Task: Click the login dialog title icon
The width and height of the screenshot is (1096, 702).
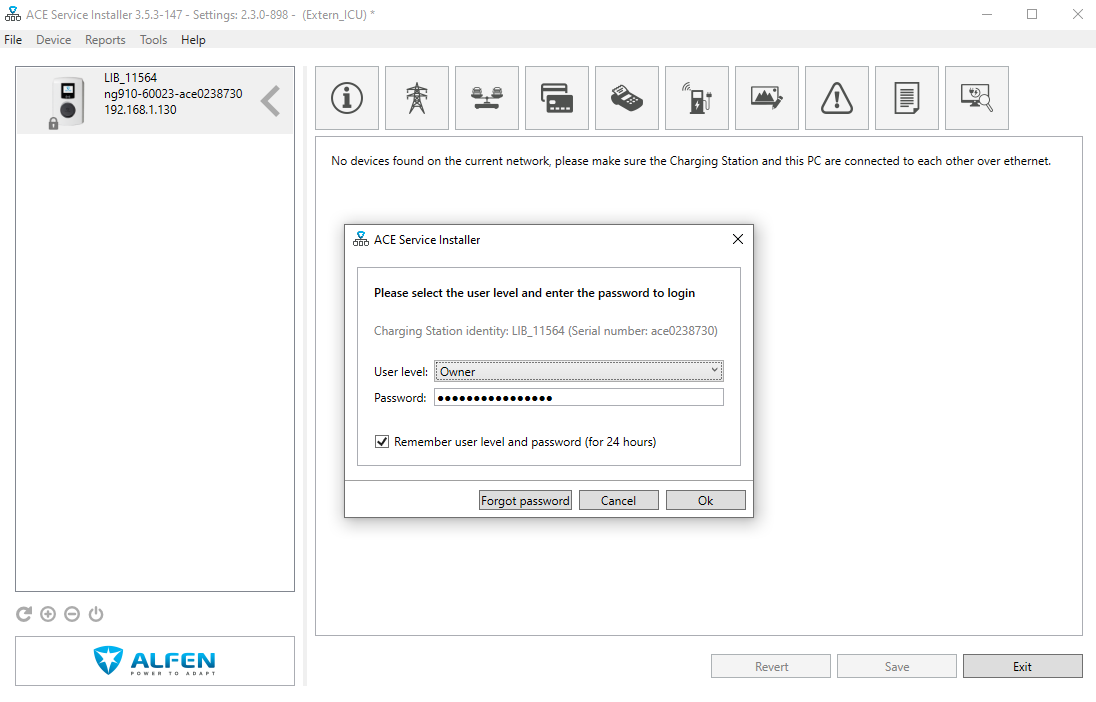Action: pos(361,239)
